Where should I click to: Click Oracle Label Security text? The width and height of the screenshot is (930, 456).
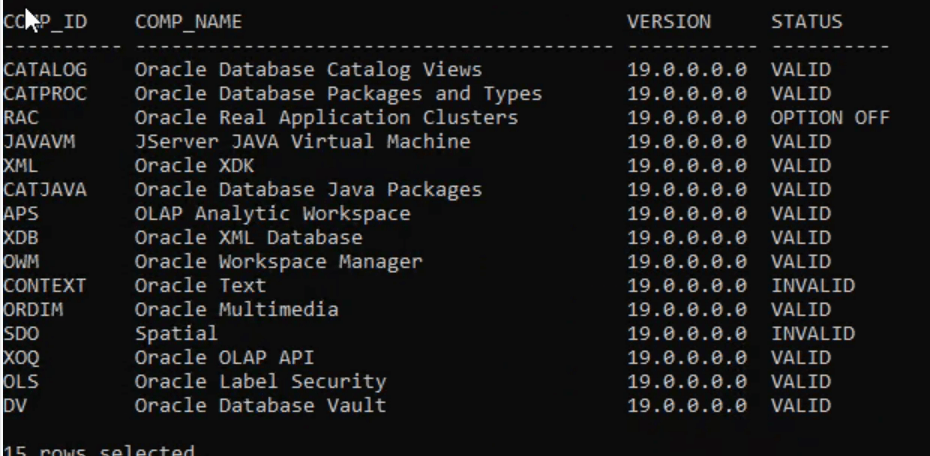(260, 382)
